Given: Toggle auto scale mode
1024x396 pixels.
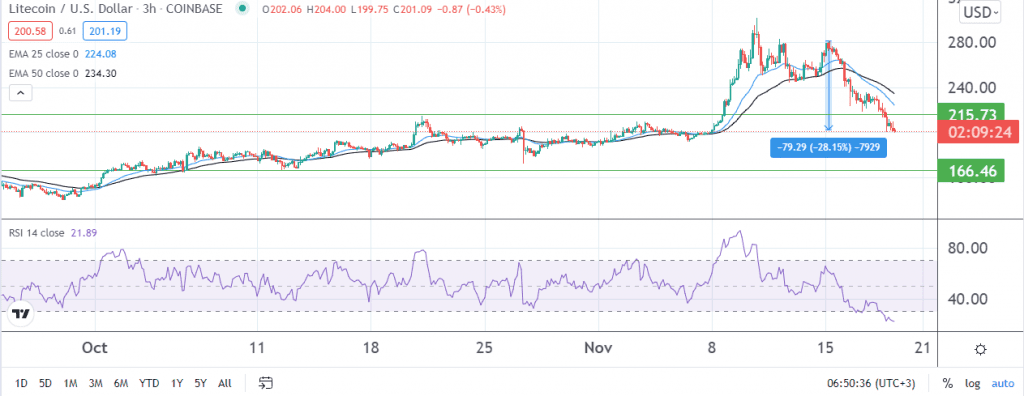Looking at the screenshot, I should [1003, 383].
